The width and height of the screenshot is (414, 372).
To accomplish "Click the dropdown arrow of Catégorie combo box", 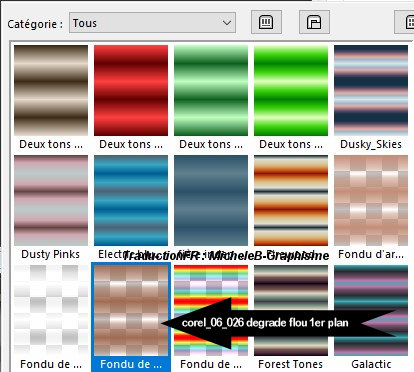I will tap(227, 23).
